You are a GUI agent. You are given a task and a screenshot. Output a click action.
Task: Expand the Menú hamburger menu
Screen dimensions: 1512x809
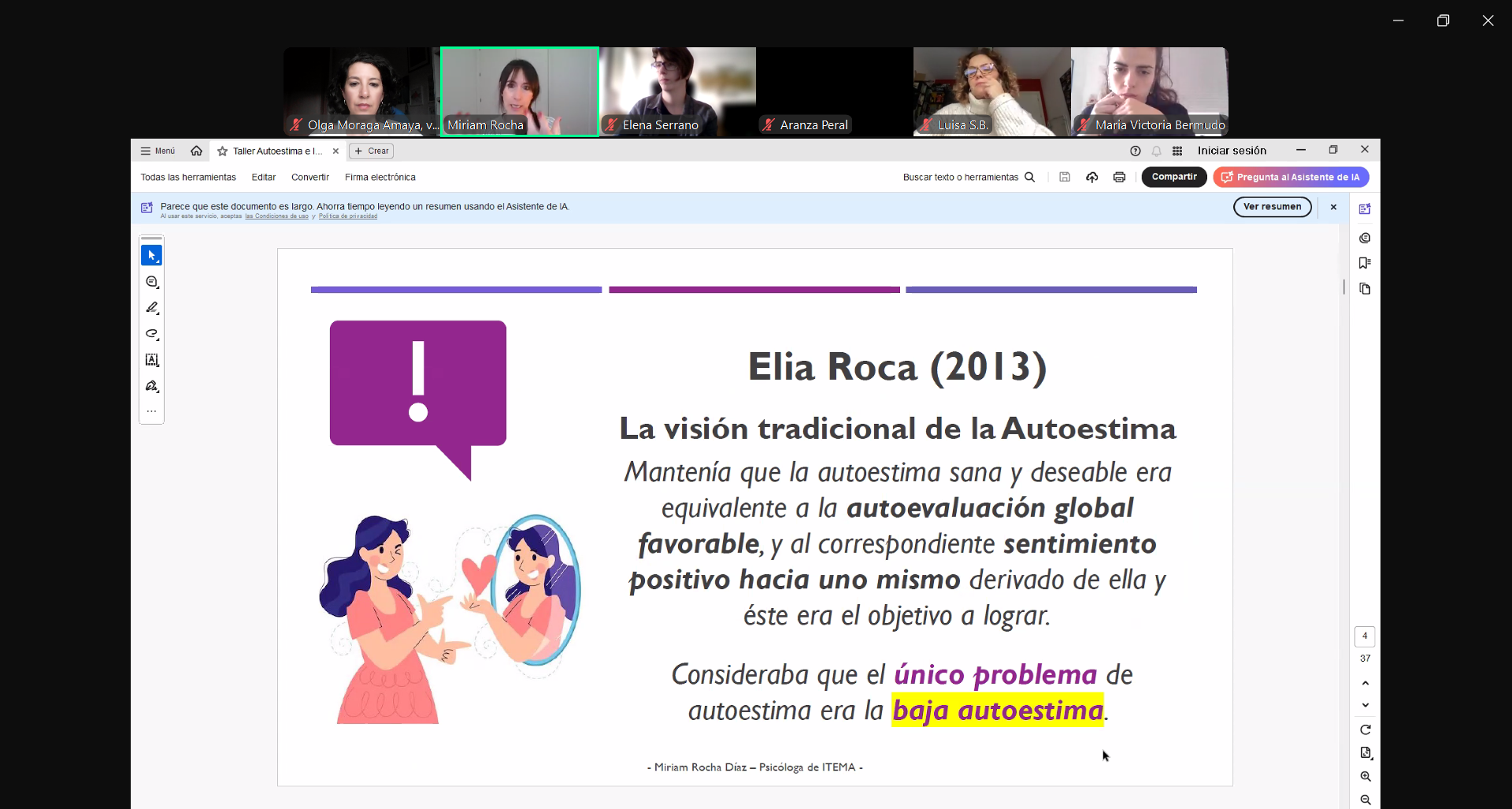point(157,151)
